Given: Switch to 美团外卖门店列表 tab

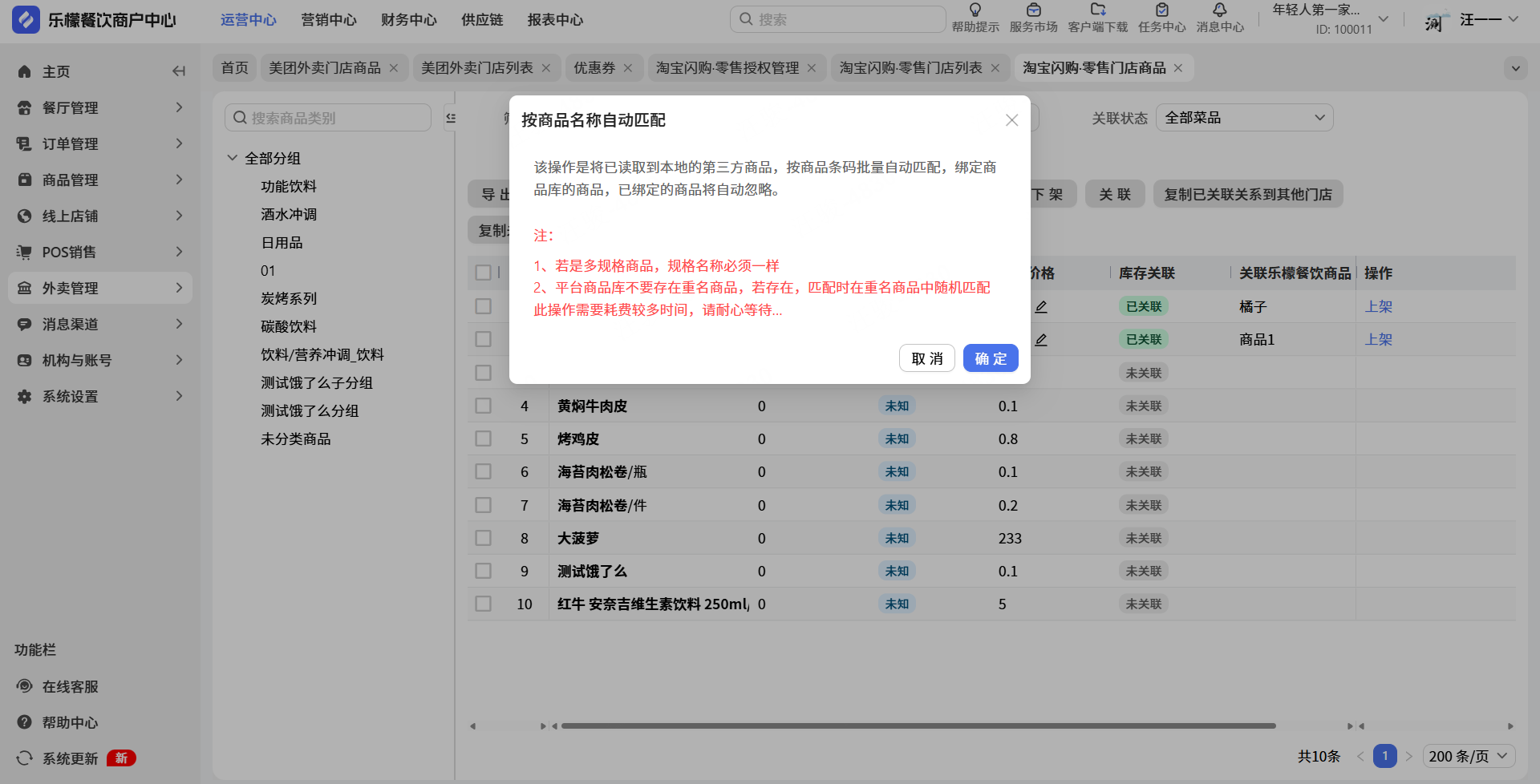Looking at the screenshot, I should 476,68.
